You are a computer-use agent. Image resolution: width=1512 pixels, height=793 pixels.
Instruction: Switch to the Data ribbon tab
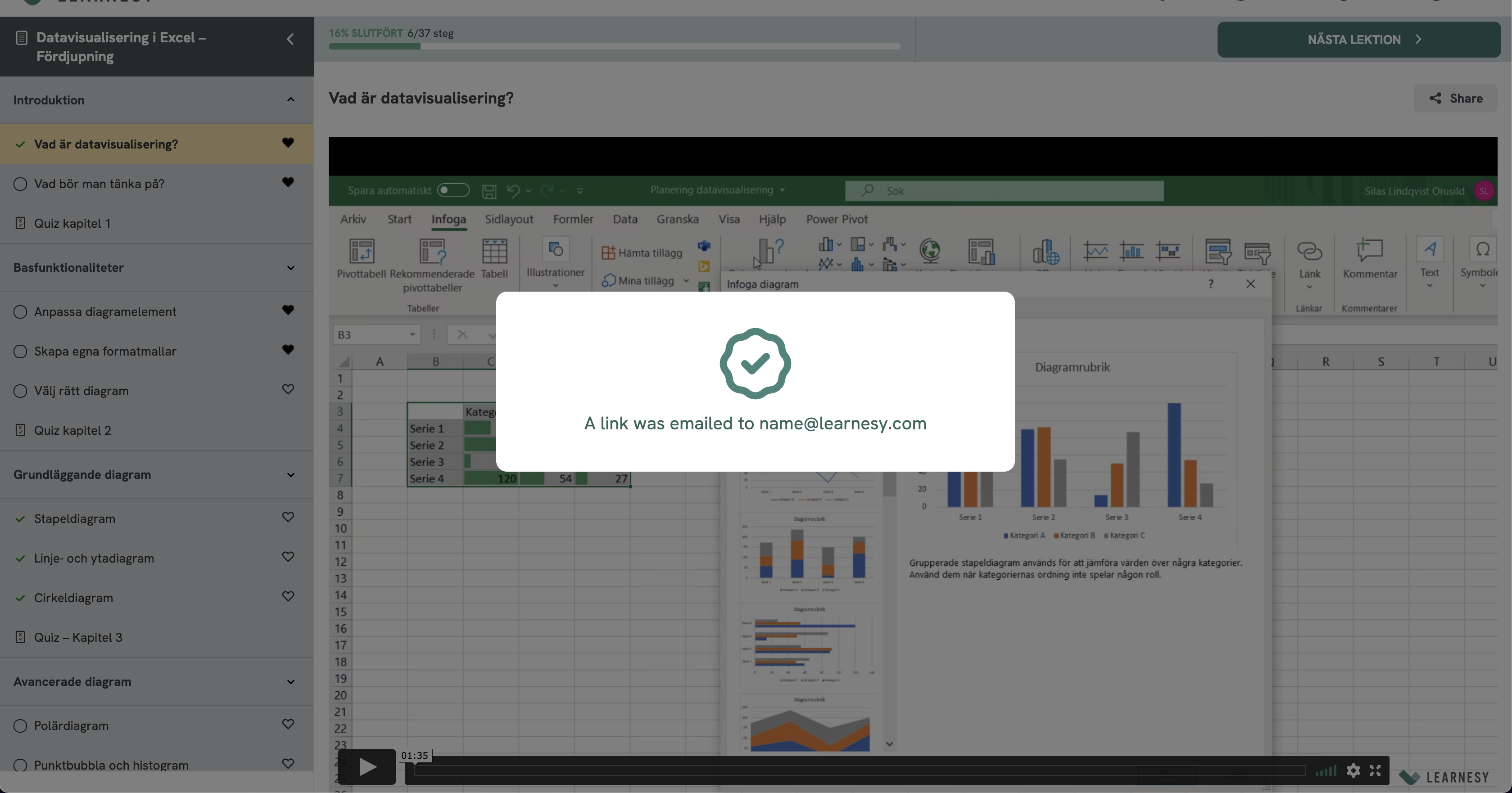click(625, 219)
